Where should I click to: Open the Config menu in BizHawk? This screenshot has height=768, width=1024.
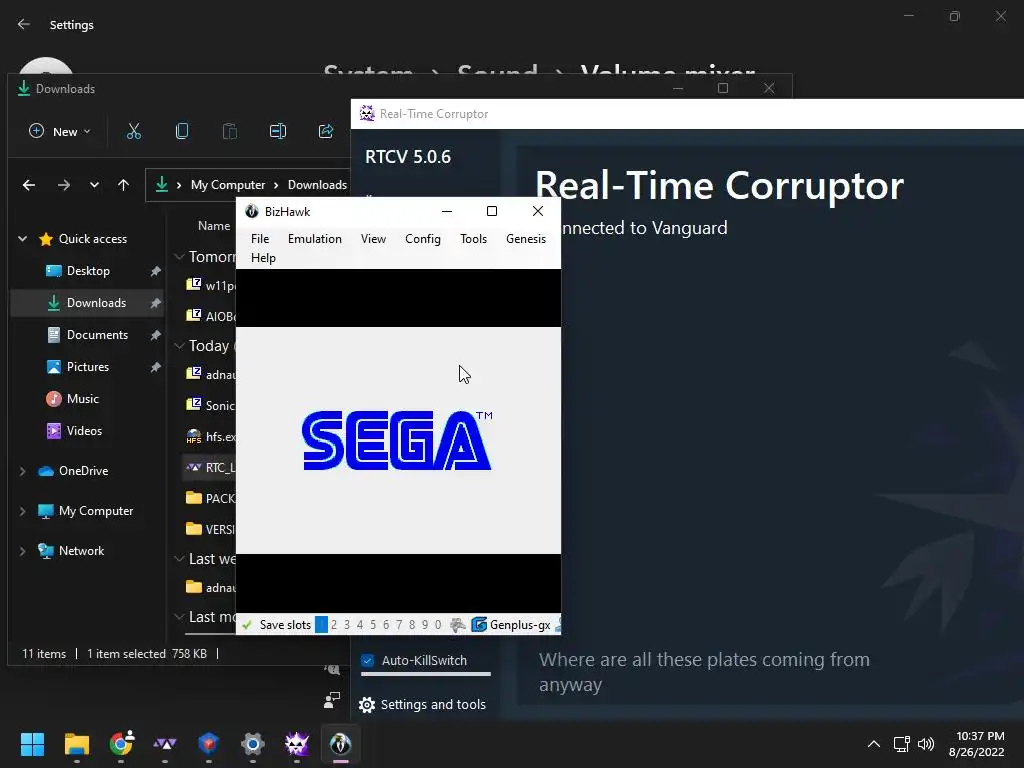coord(423,239)
